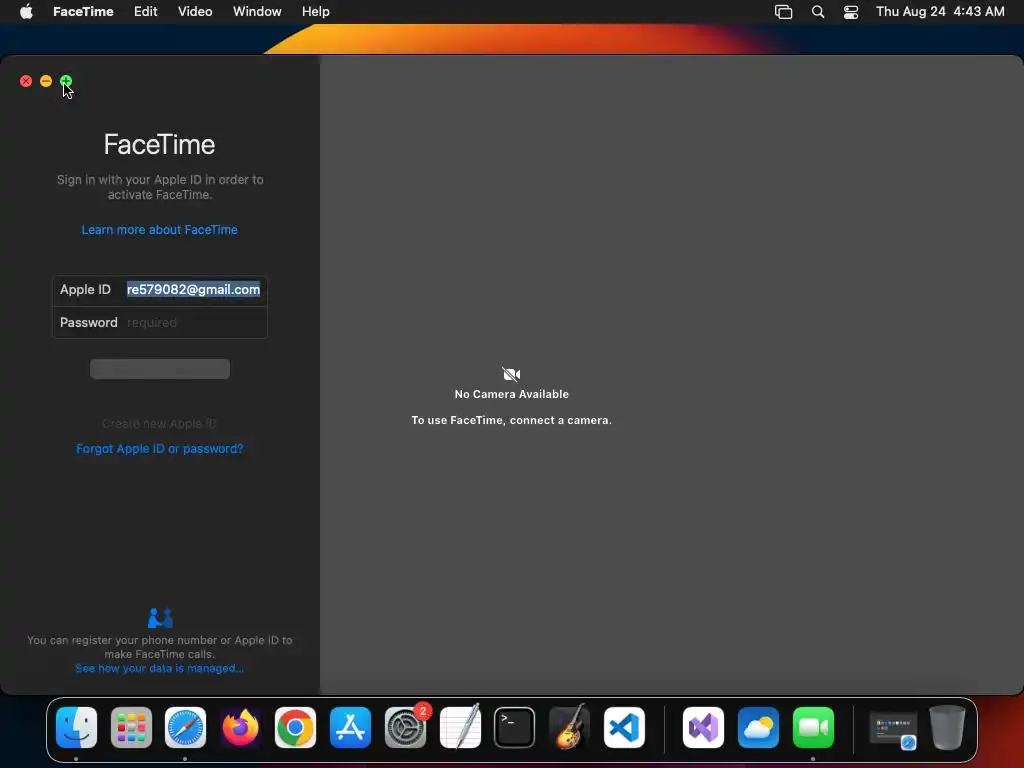Click the No Camera Available text
Image resolution: width=1024 pixels, height=768 pixels.
coord(511,394)
